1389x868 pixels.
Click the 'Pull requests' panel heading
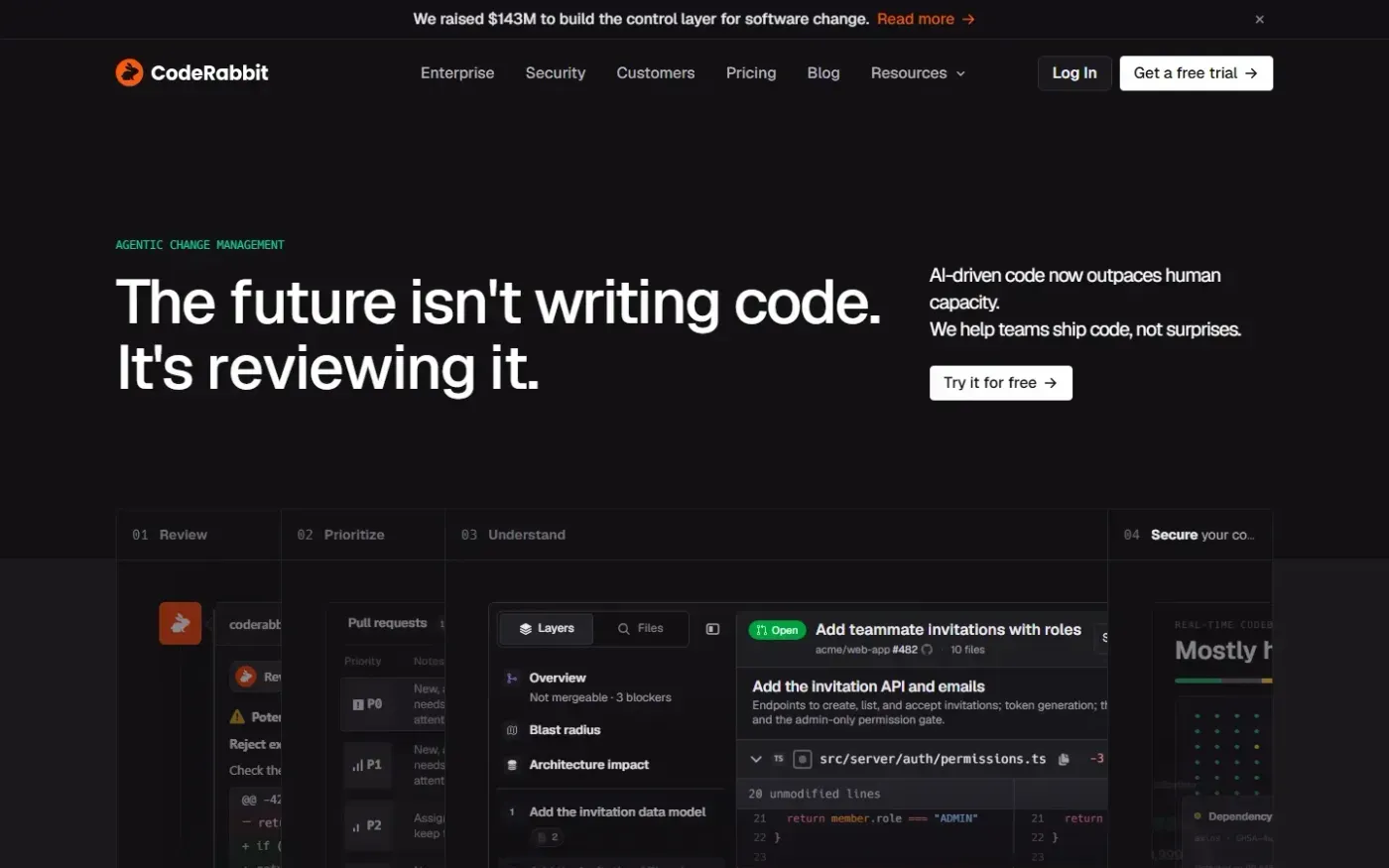click(387, 623)
